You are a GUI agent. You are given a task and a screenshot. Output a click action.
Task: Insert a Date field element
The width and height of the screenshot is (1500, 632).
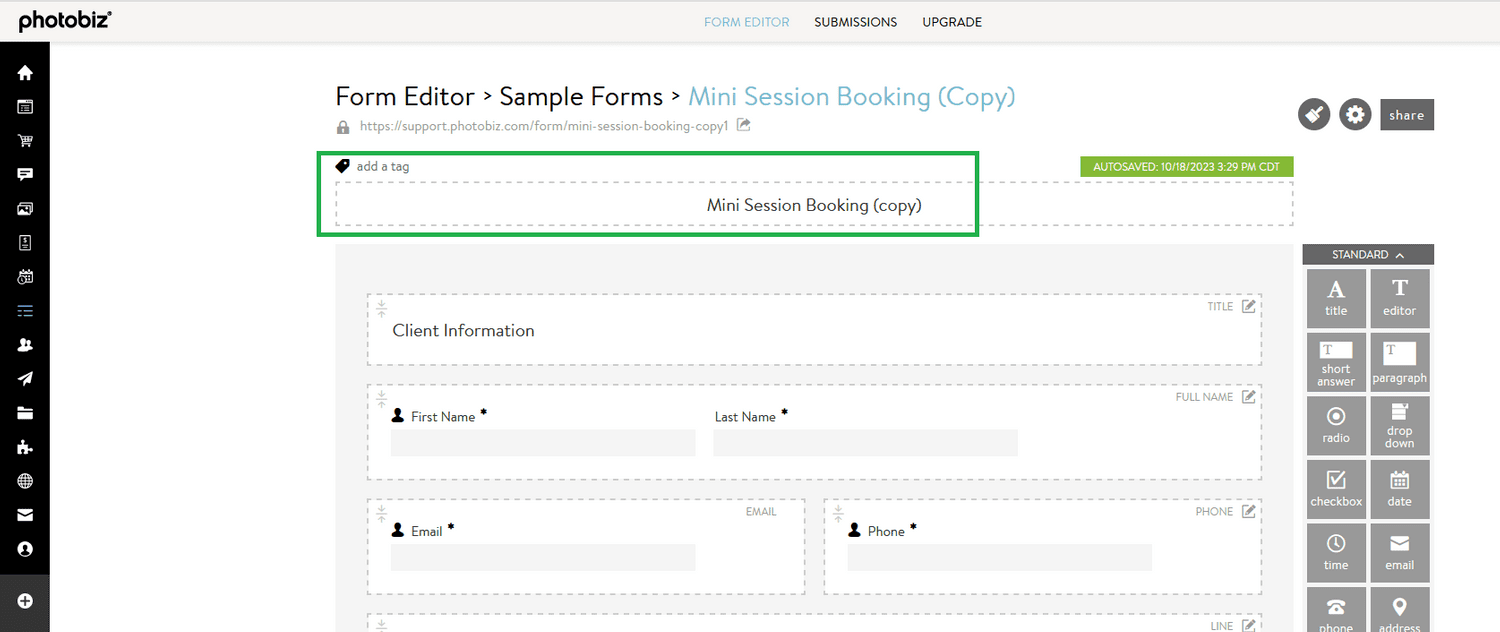tap(1399, 489)
